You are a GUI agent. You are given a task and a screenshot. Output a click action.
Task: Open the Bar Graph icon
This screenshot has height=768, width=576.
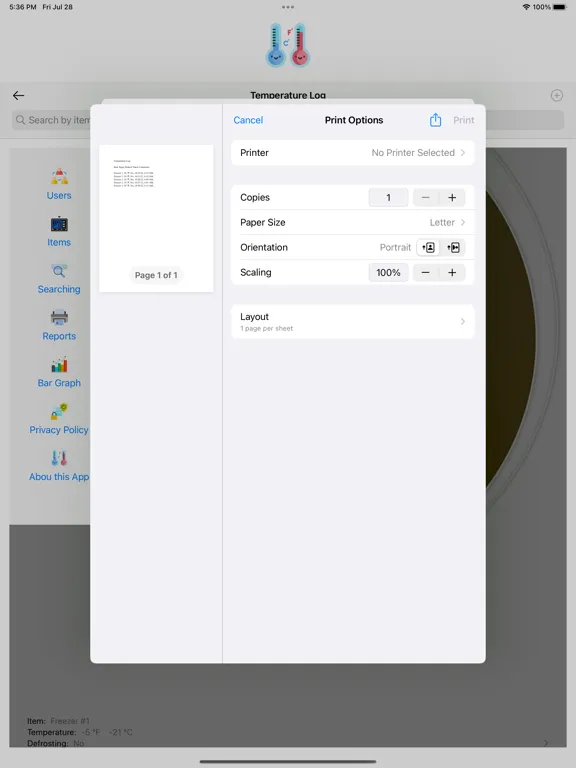click(x=59, y=364)
